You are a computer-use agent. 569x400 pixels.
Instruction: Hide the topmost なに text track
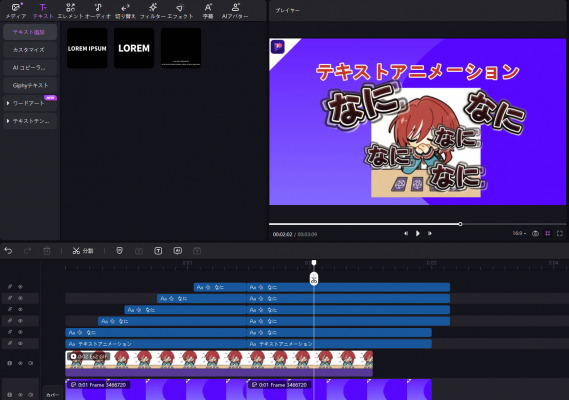pyautogui.click(x=21, y=287)
